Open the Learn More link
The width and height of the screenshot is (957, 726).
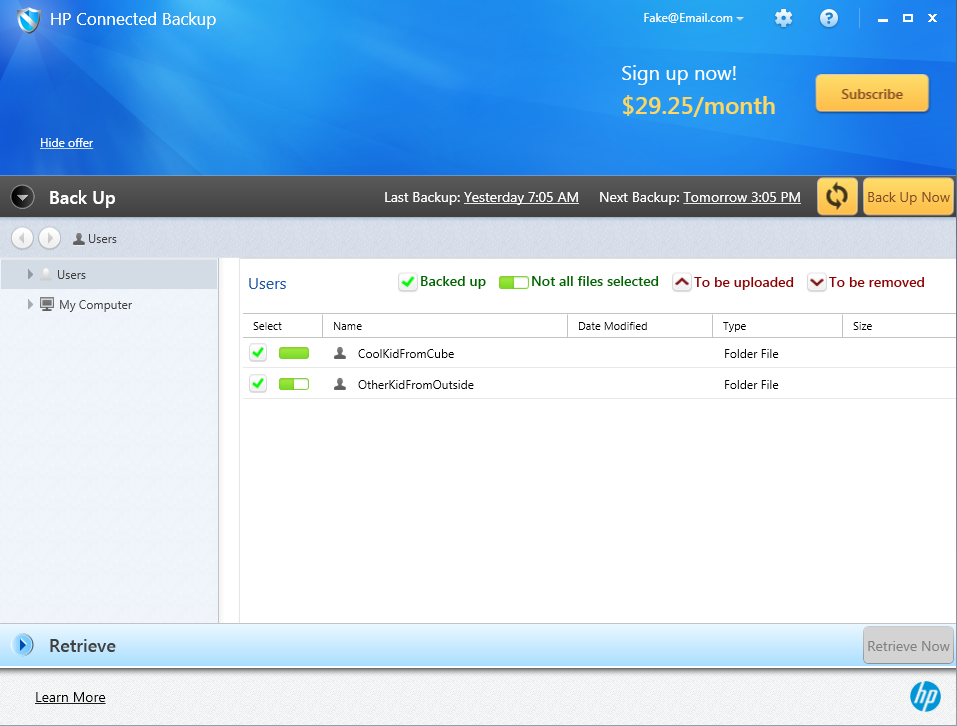click(70, 697)
